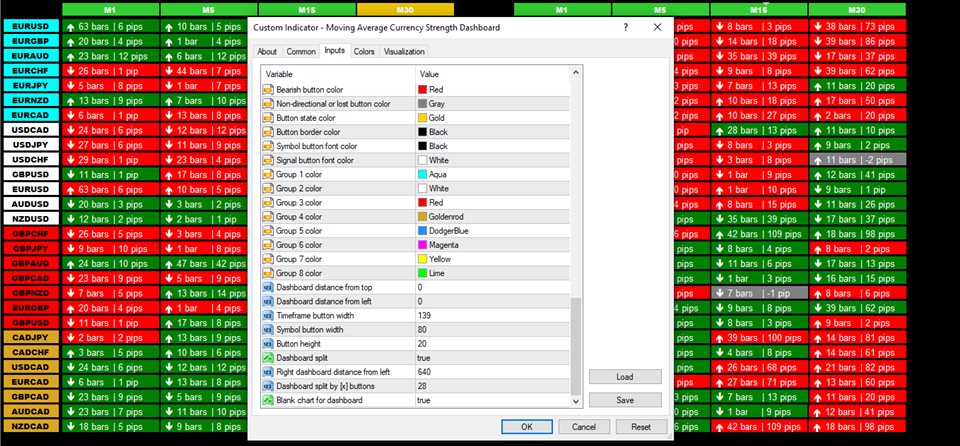The width and height of the screenshot is (960, 446).
Task: Click the Bearish button color variable icon
Action: click(267, 89)
